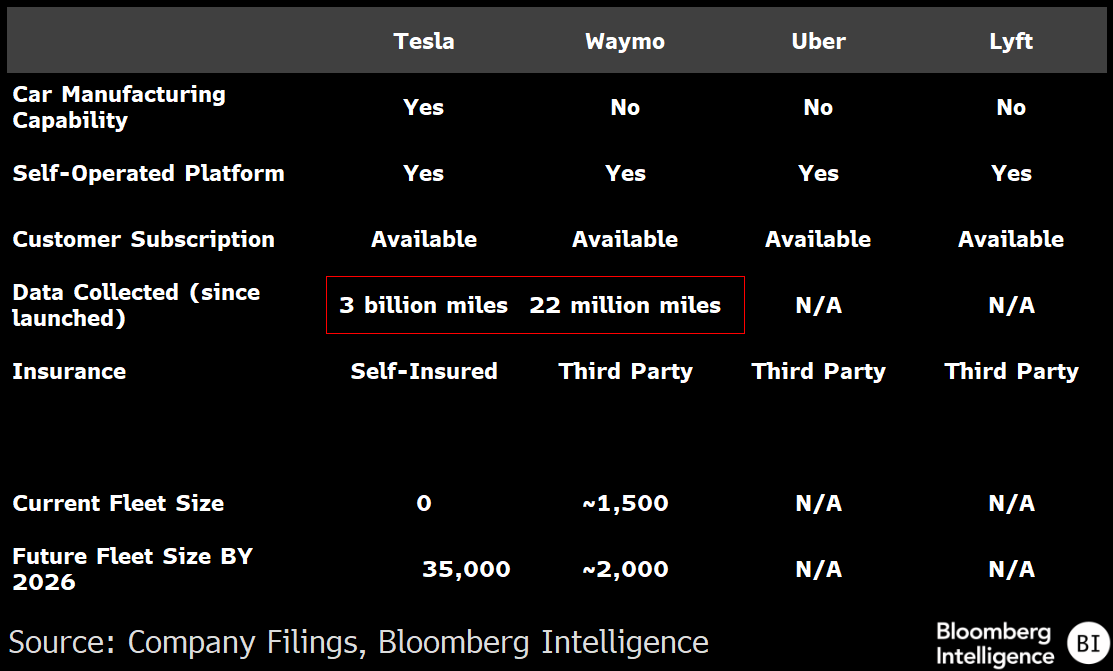Click the Future Fleet Size BY 2026 label

coord(132,569)
